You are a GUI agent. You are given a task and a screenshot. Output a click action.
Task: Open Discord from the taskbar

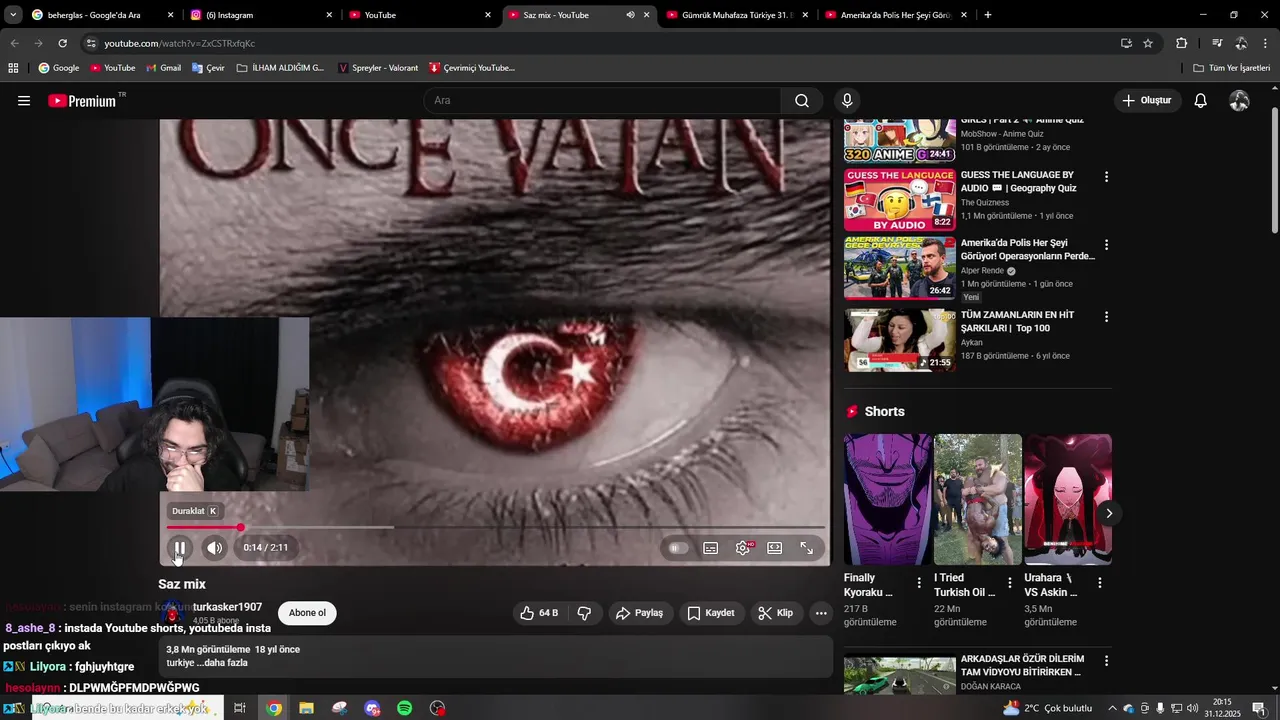(372, 708)
